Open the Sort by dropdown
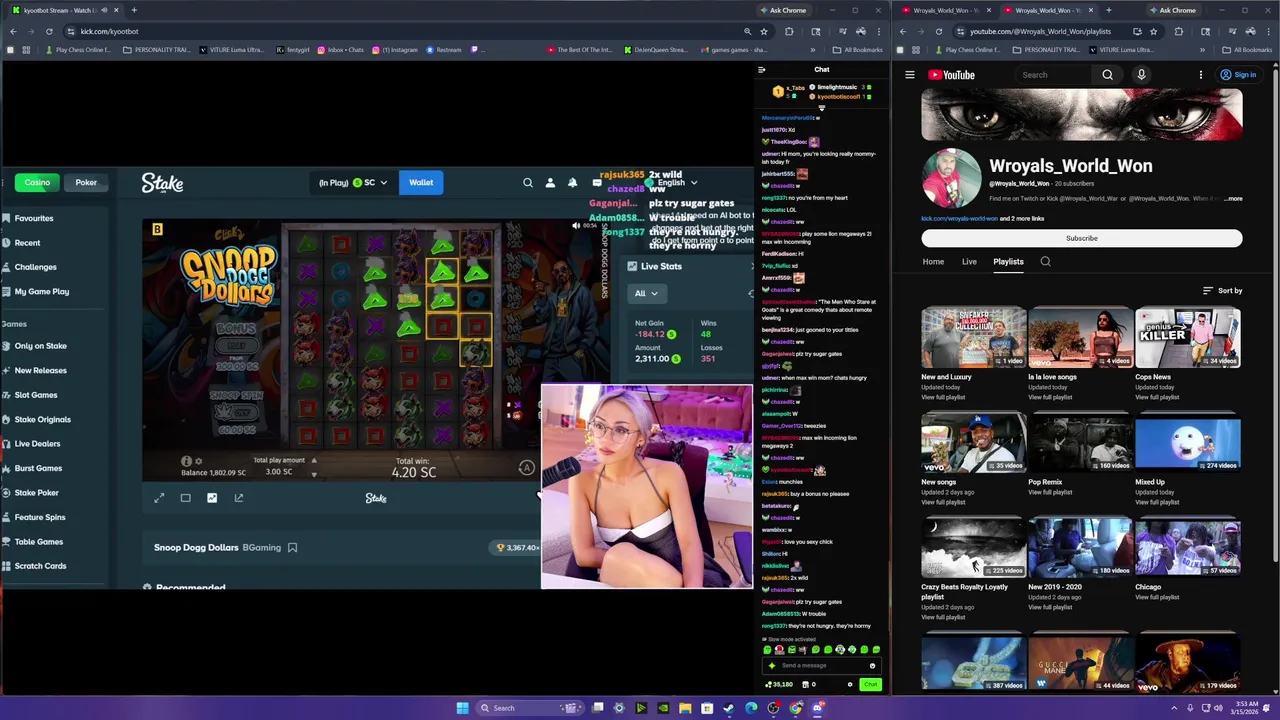This screenshot has height=720, width=1280. coord(1222,291)
